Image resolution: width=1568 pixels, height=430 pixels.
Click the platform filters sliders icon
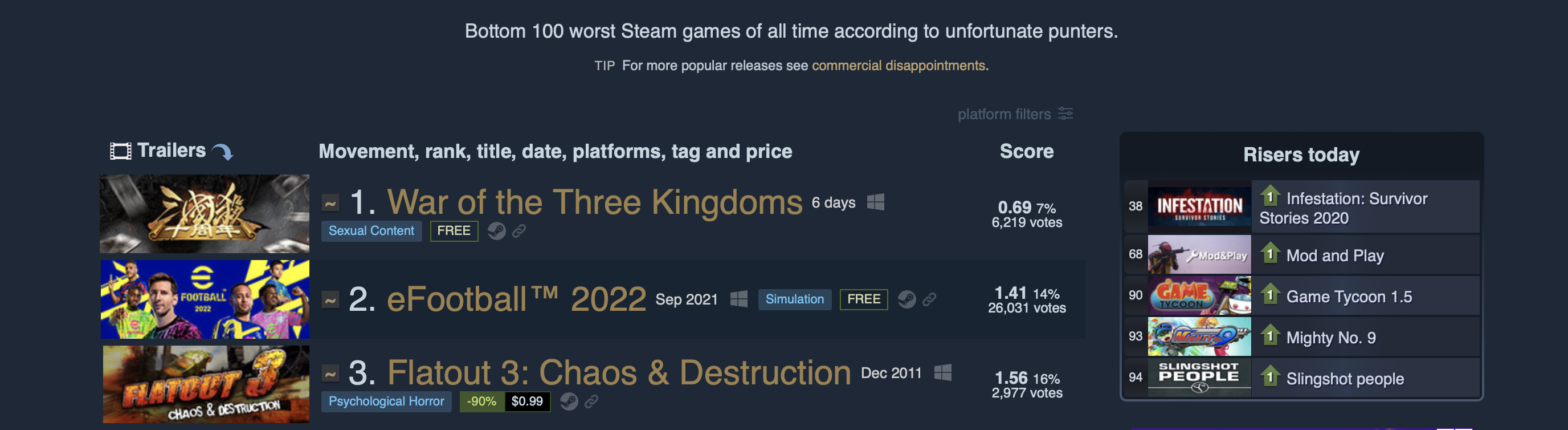(1065, 113)
